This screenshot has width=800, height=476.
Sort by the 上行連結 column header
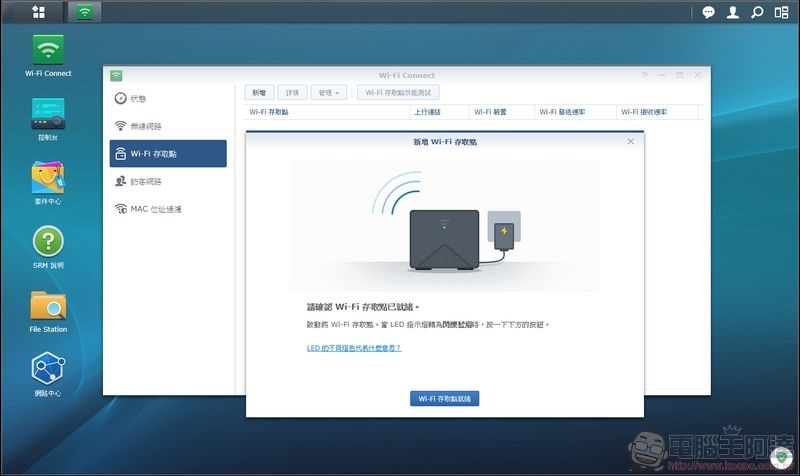[439, 112]
